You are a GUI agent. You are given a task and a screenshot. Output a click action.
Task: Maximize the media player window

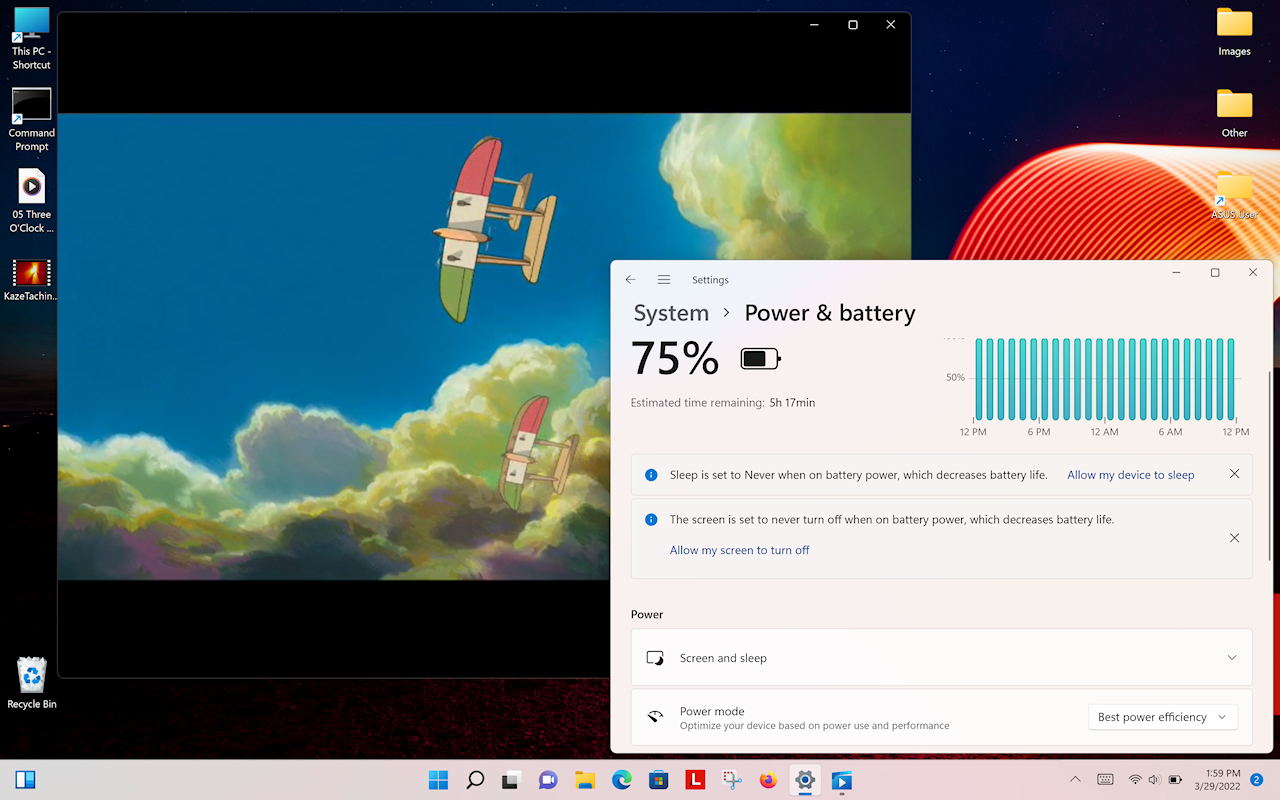(853, 25)
